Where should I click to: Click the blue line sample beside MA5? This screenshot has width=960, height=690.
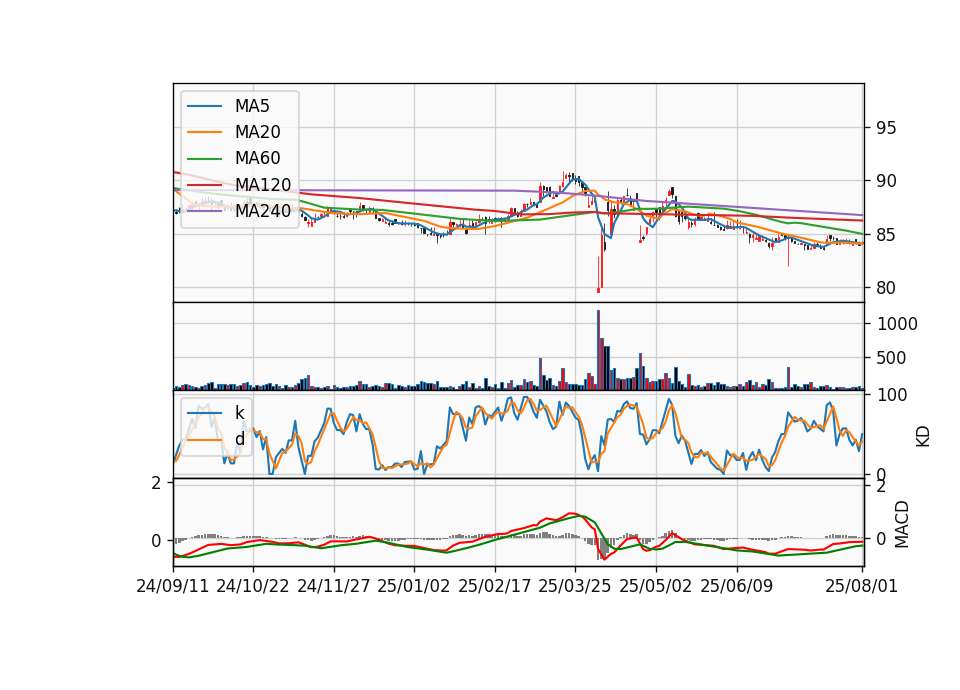coord(204,106)
